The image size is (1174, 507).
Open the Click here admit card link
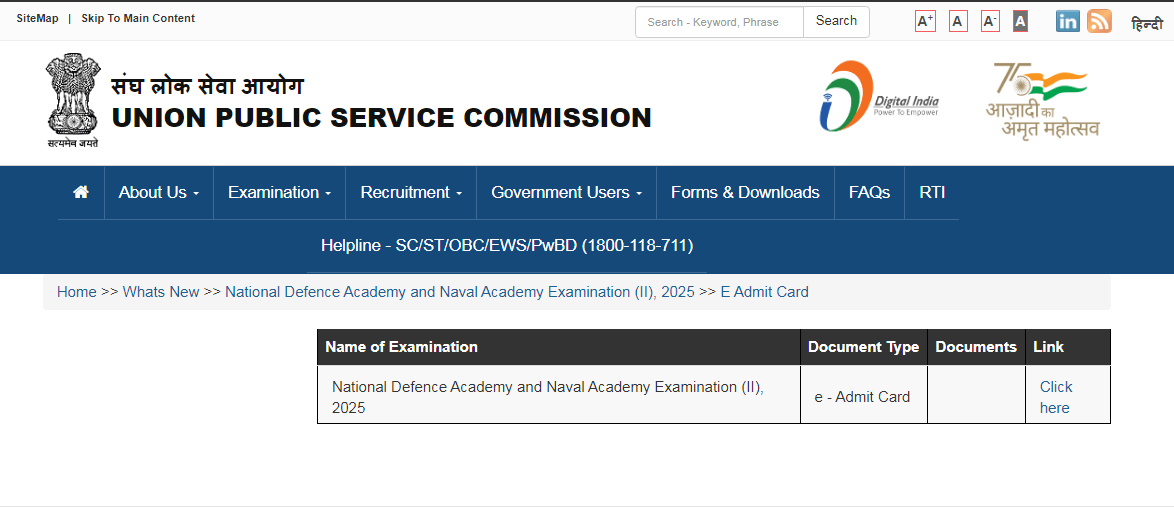[1056, 397]
